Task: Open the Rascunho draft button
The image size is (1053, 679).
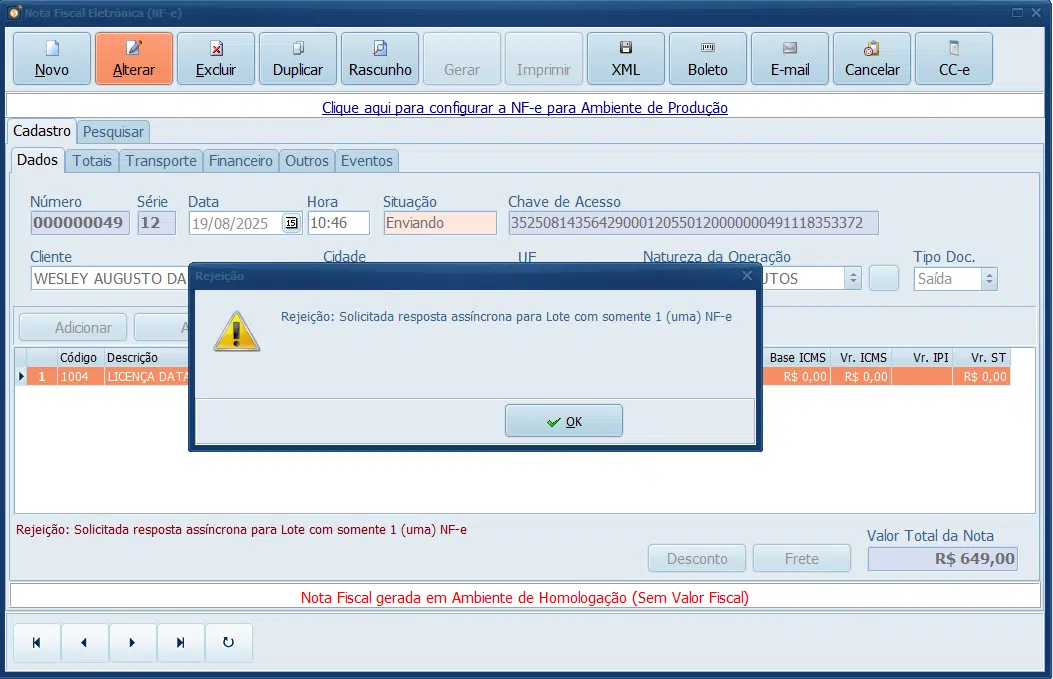Action: 379,58
